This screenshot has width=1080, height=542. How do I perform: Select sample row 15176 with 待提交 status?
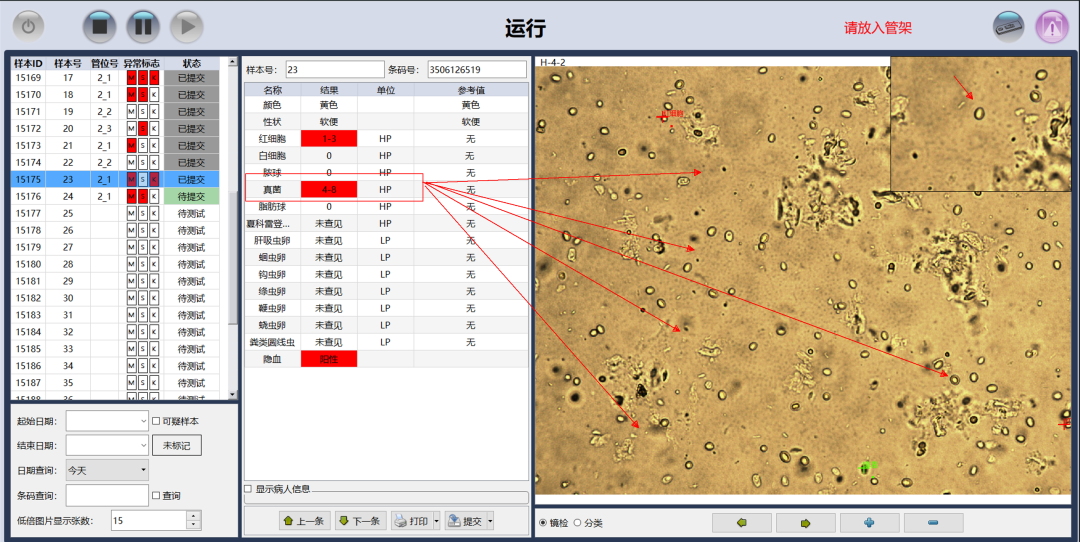click(116, 196)
